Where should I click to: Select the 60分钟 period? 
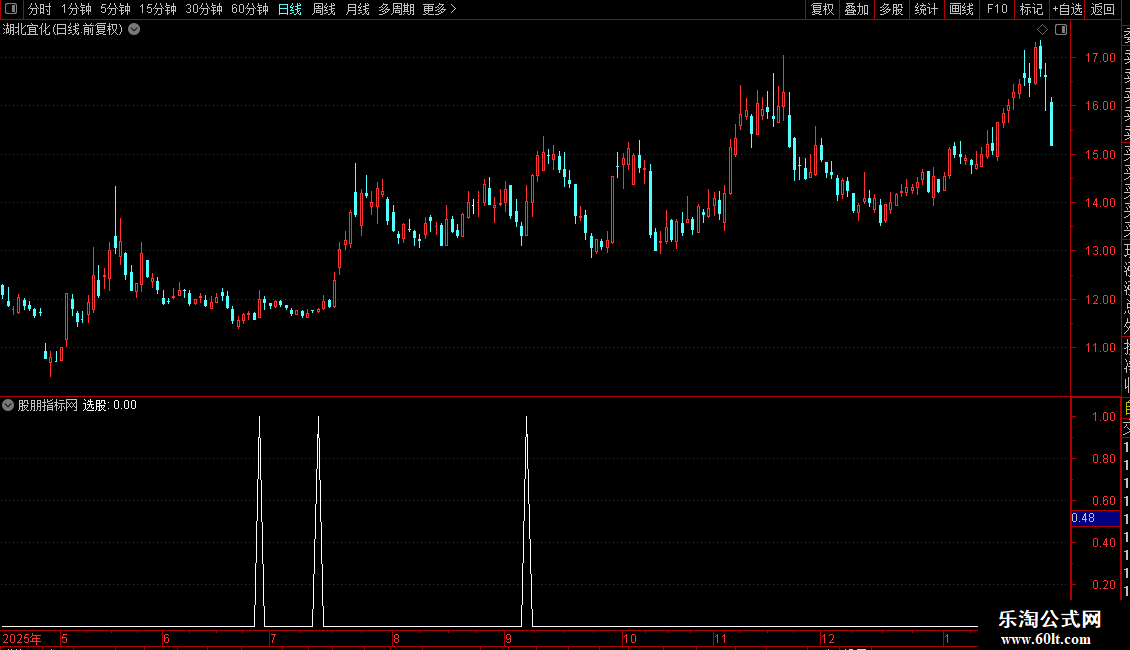pos(250,9)
